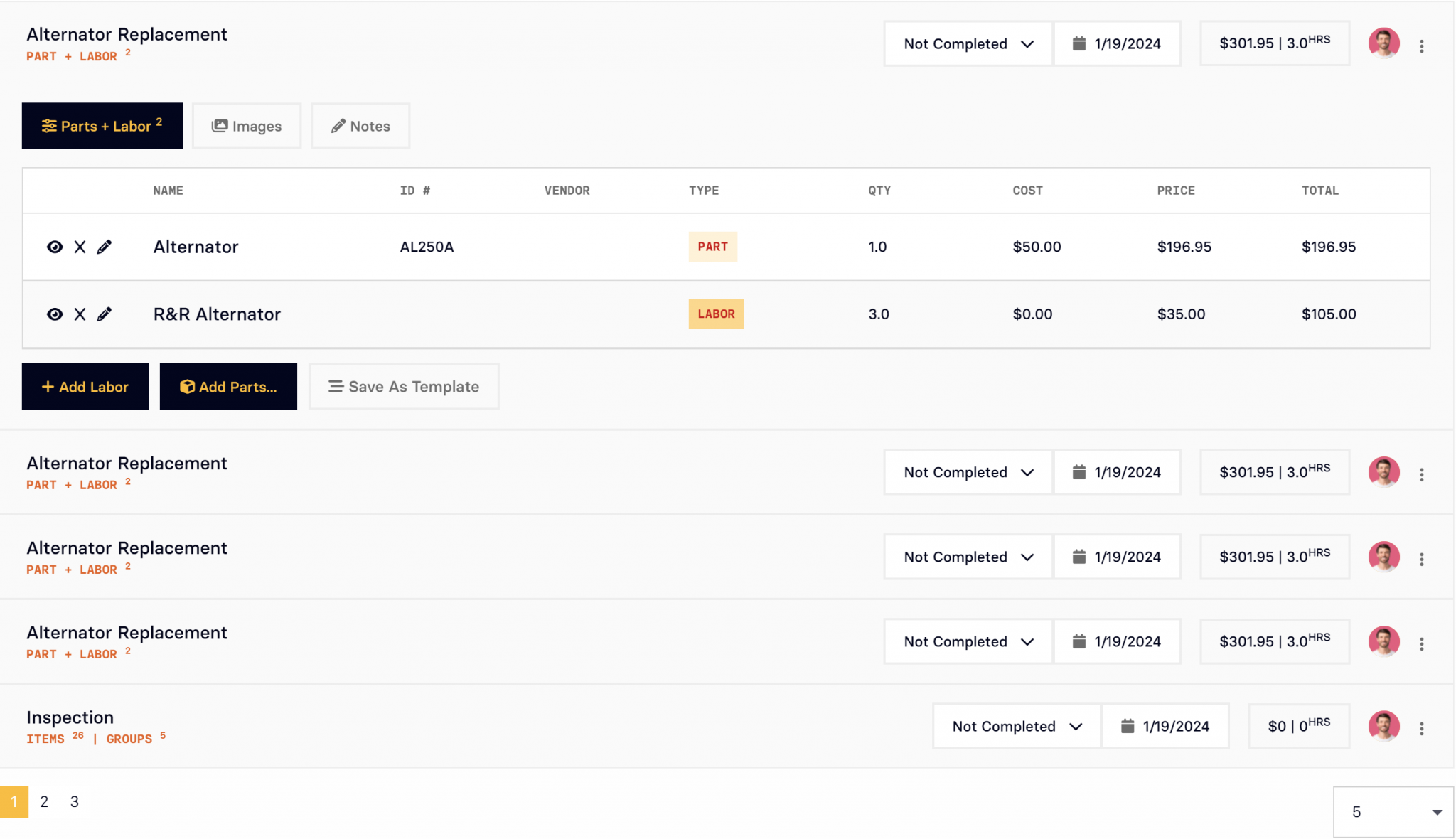Switch to the Images tab
The height and width of the screenshot is (839, 1456).
pos(246,126)
